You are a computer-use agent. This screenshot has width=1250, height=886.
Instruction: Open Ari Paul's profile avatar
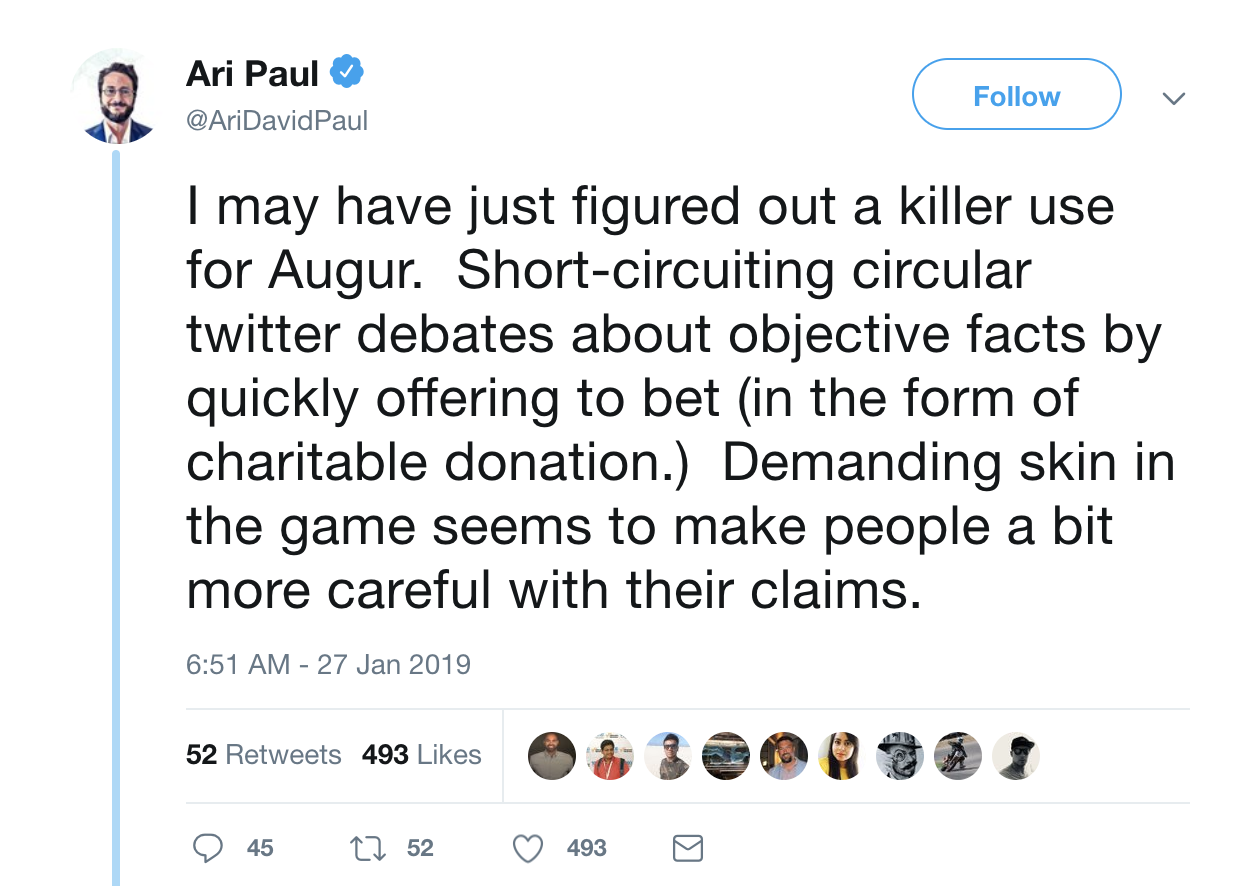pyautogui.click(x=116, y=93)
